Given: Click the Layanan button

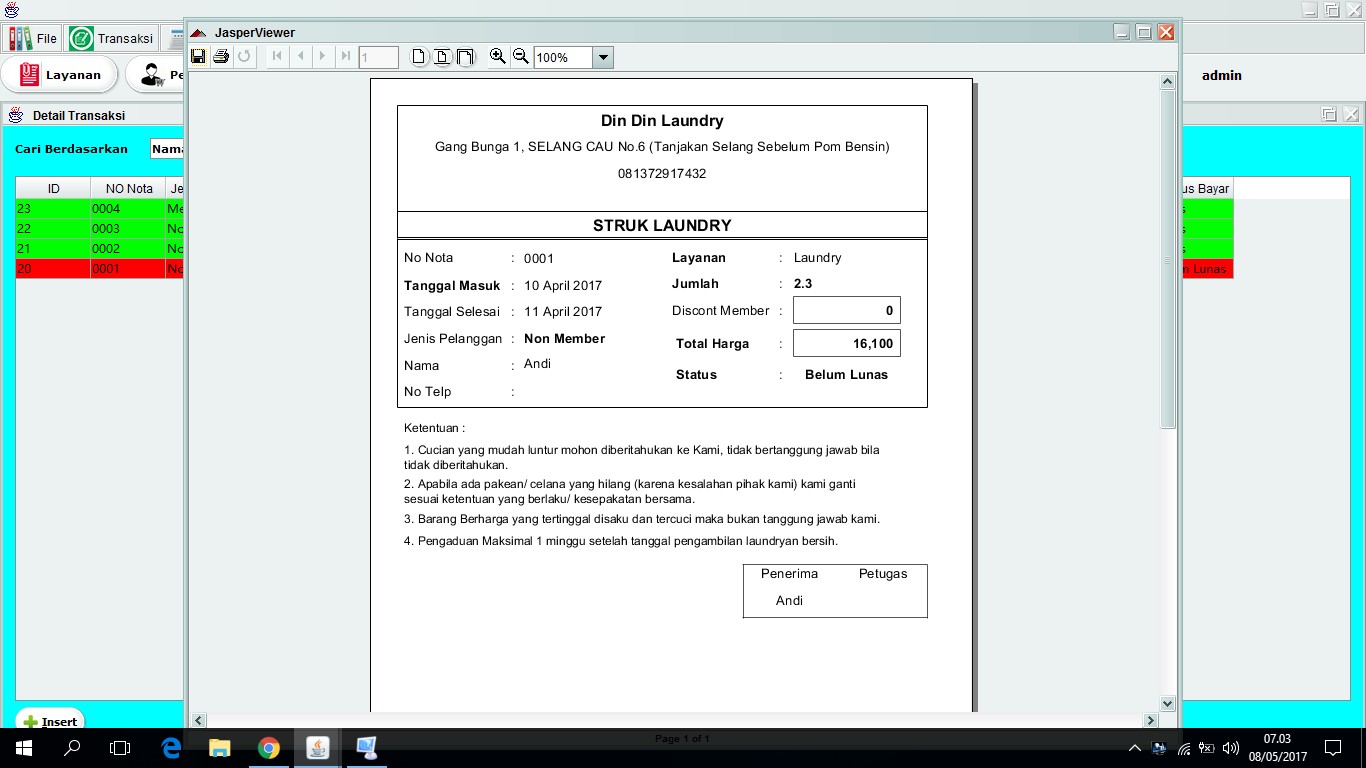Looking at the screenshot, I should (x=60, y=74).
